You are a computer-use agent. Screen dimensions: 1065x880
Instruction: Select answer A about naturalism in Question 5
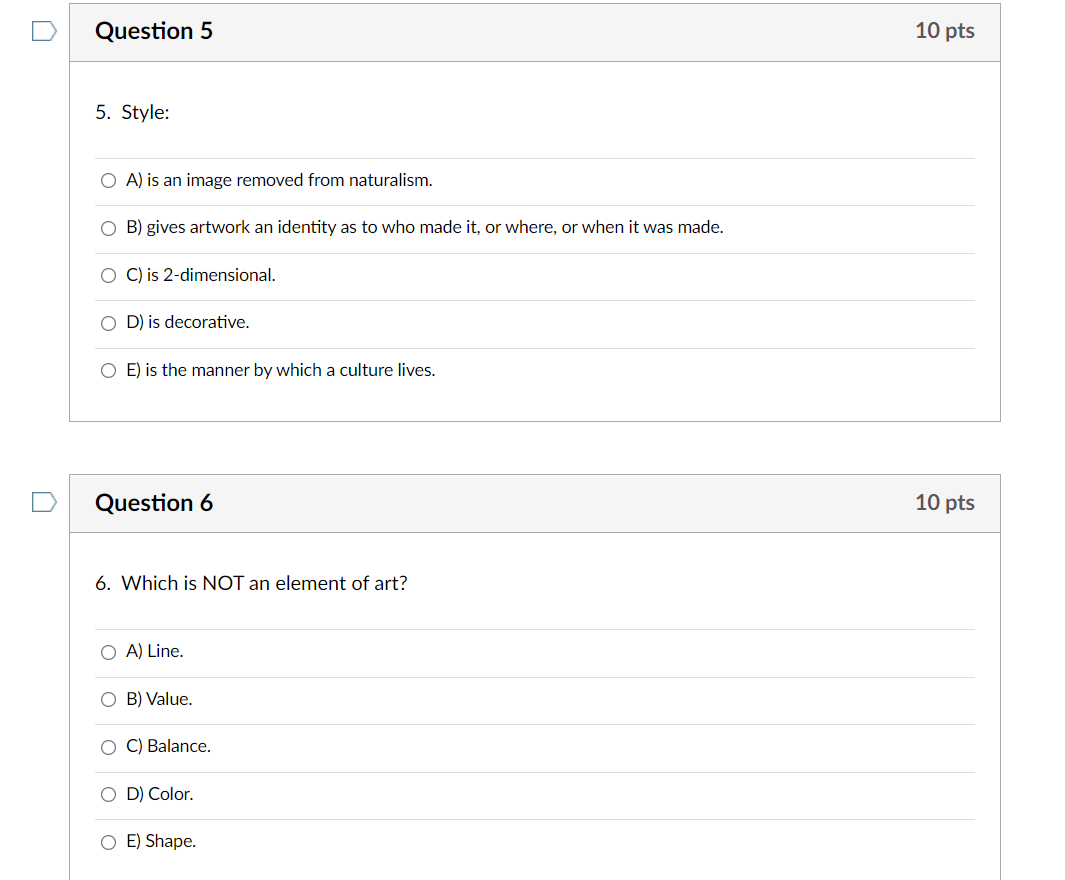coord(108,180)
